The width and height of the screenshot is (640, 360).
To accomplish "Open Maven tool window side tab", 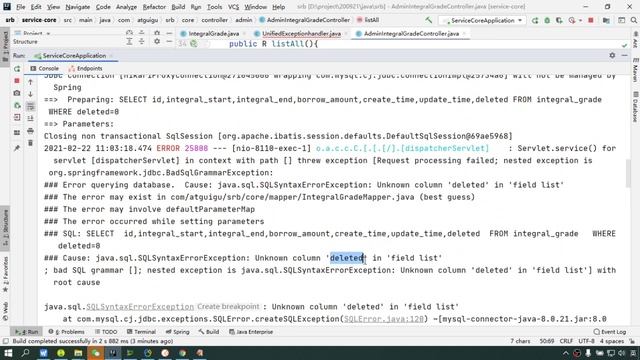I will point(635,69).
